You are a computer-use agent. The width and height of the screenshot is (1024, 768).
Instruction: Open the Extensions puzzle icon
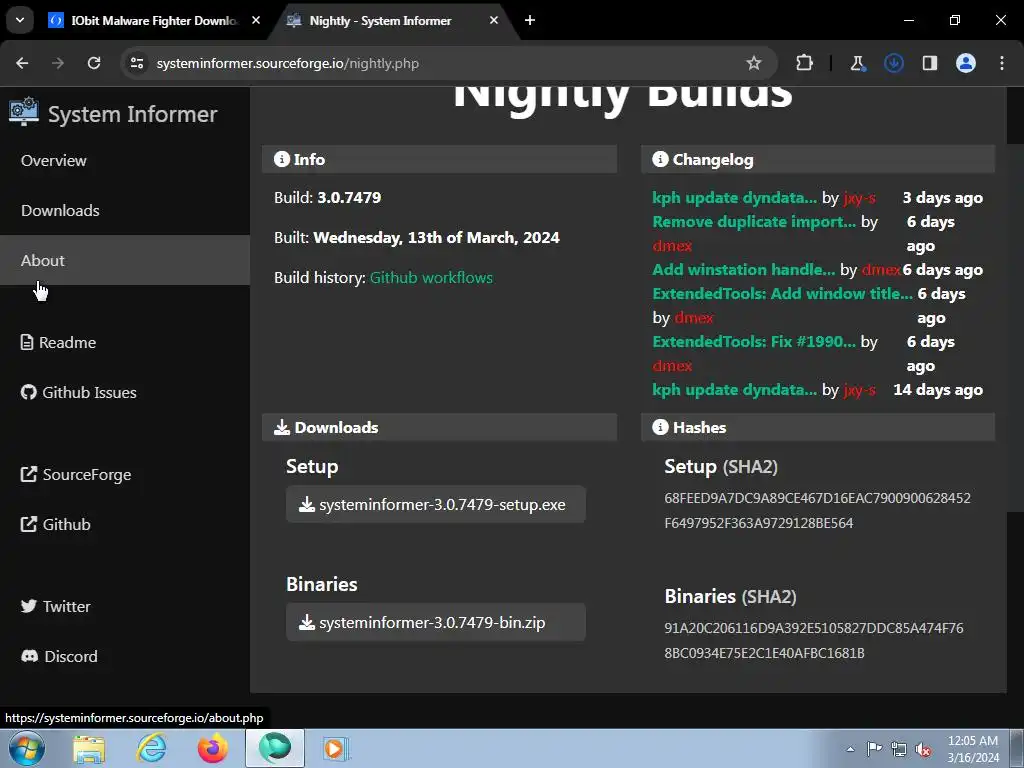[805, 63]
